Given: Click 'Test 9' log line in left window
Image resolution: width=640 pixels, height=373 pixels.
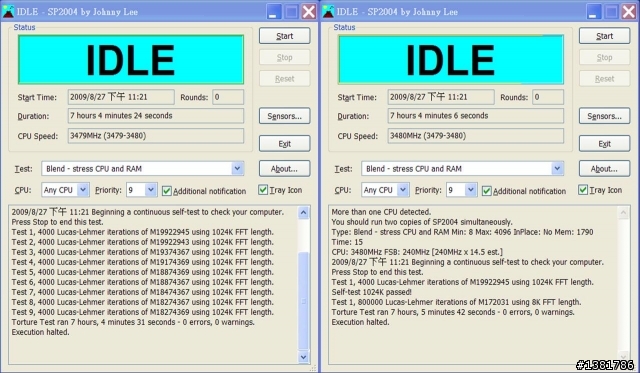Looking at the screenshot, I should coord(143,312).
